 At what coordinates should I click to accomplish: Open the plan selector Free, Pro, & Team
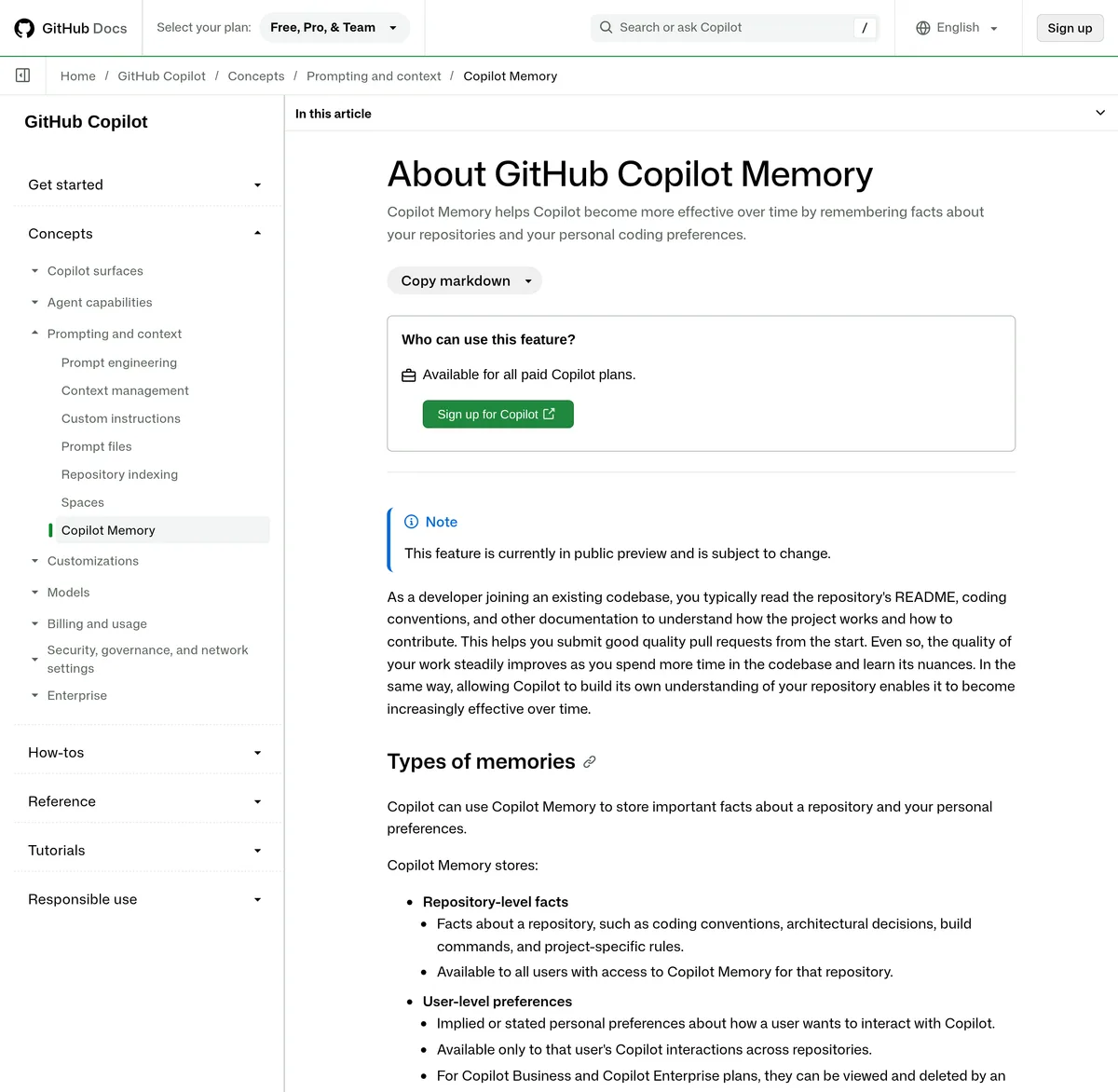(x=333, y=28)
